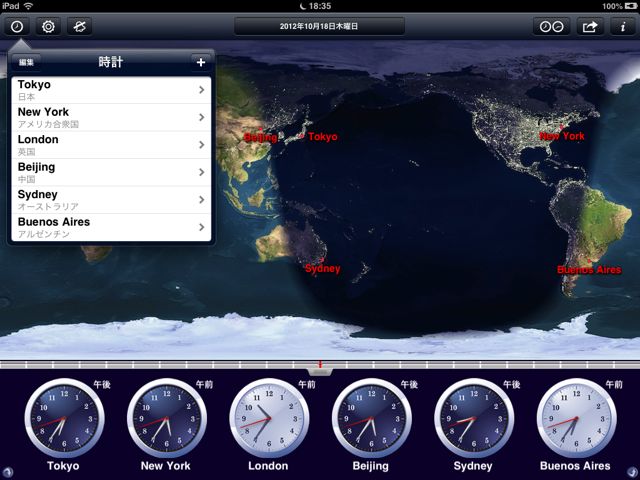Tap the 編集 edit button
The image size is (640, 480).
tap(26, 62)
